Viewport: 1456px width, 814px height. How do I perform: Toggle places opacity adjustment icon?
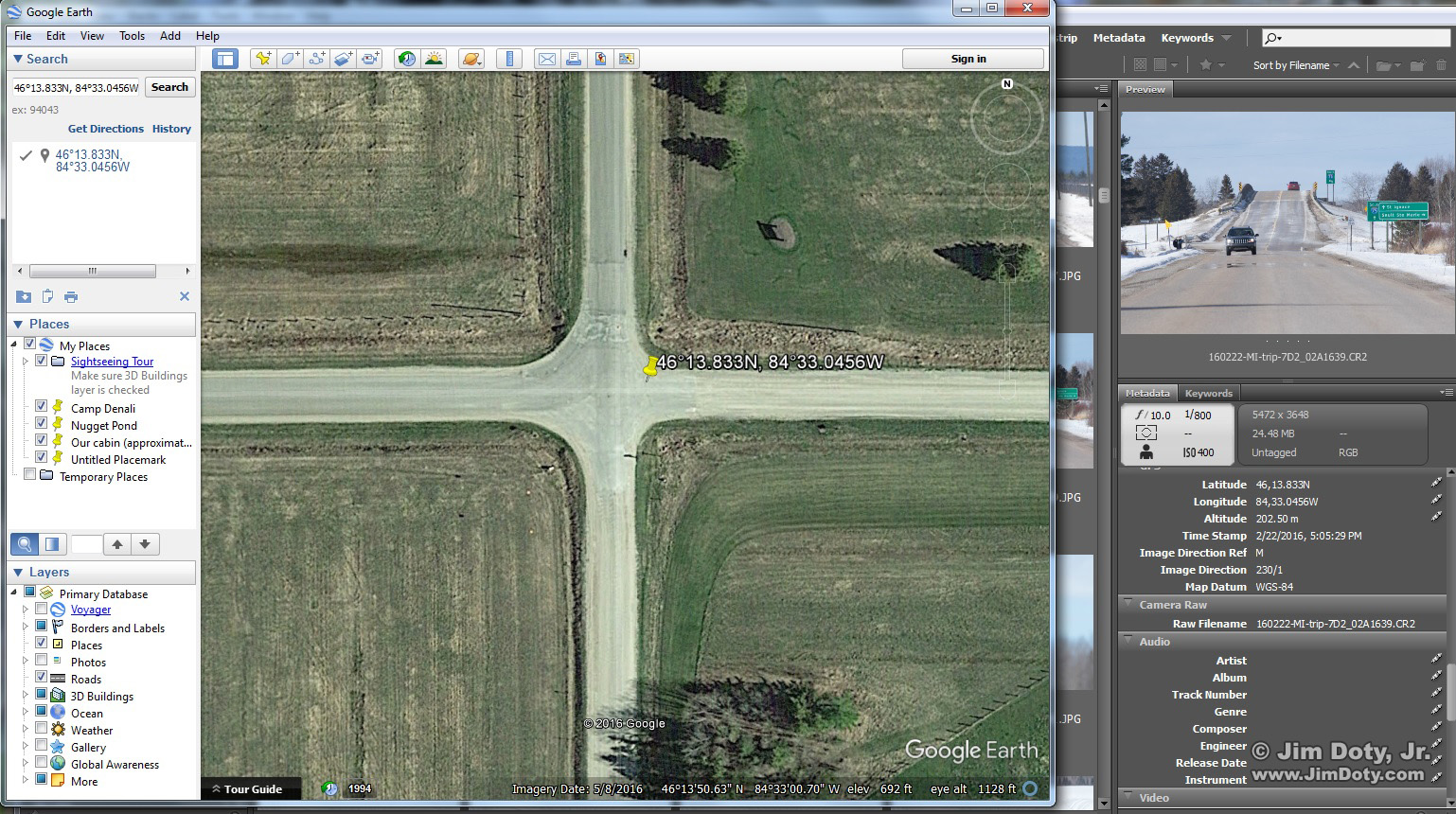point(52,544)
